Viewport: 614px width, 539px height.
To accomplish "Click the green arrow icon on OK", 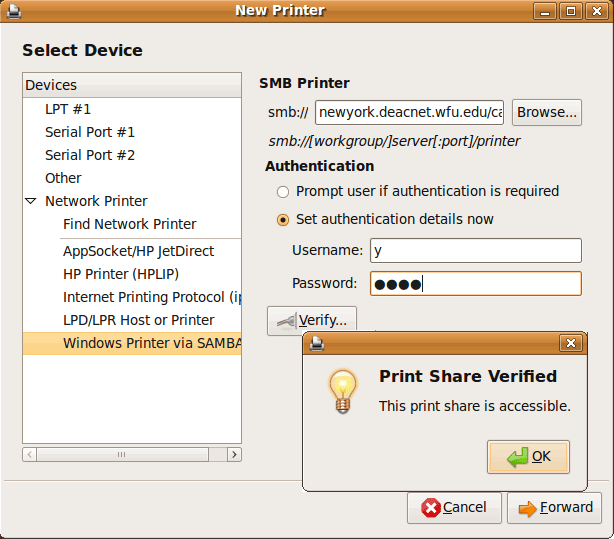I will tap(518, 457).
